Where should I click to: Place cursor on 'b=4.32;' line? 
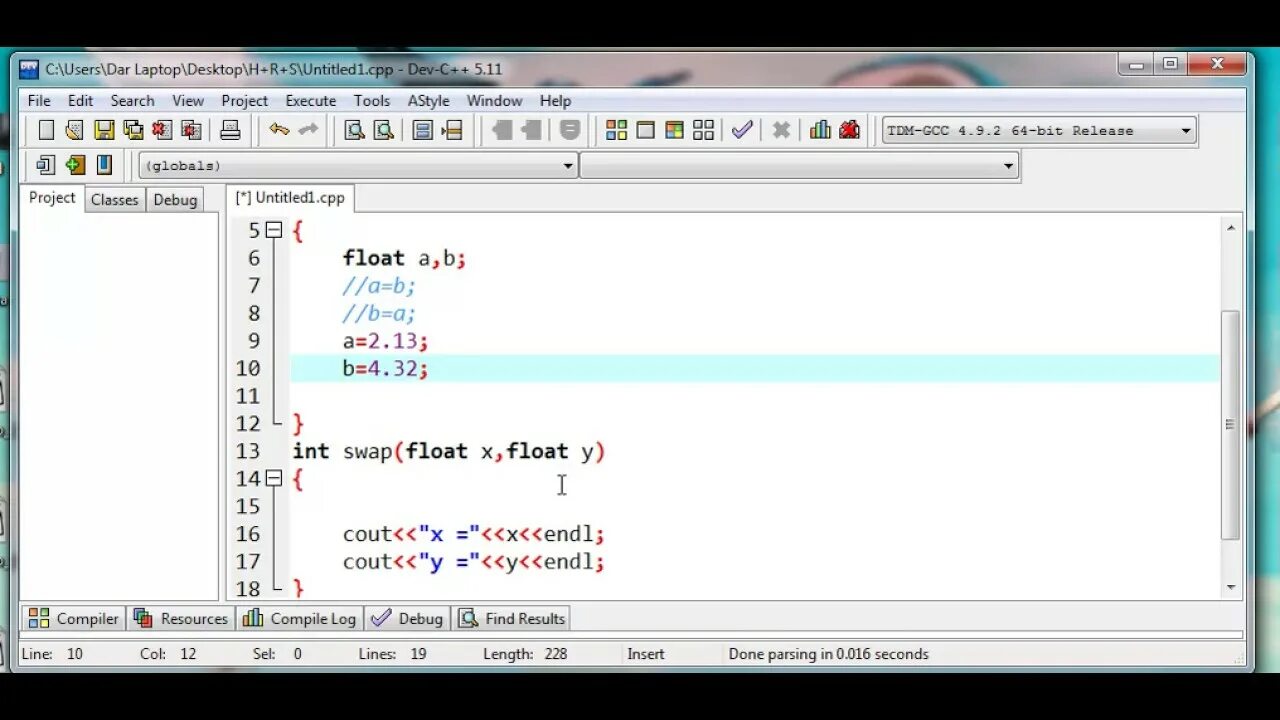385,369
